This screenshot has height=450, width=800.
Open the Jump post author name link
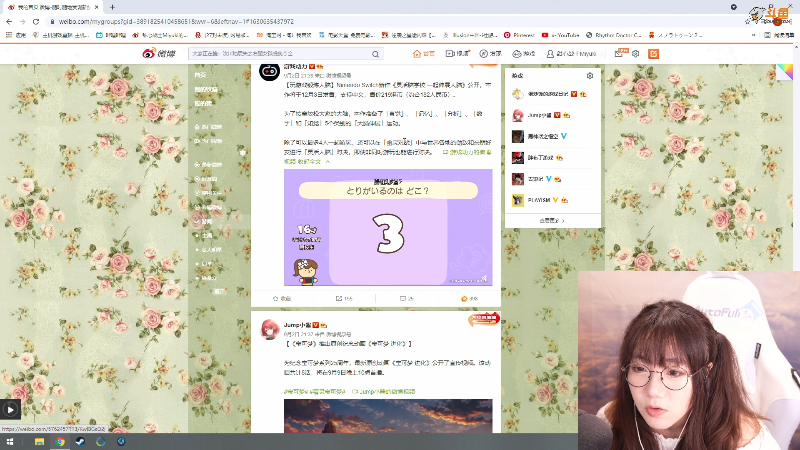(297, 325)
